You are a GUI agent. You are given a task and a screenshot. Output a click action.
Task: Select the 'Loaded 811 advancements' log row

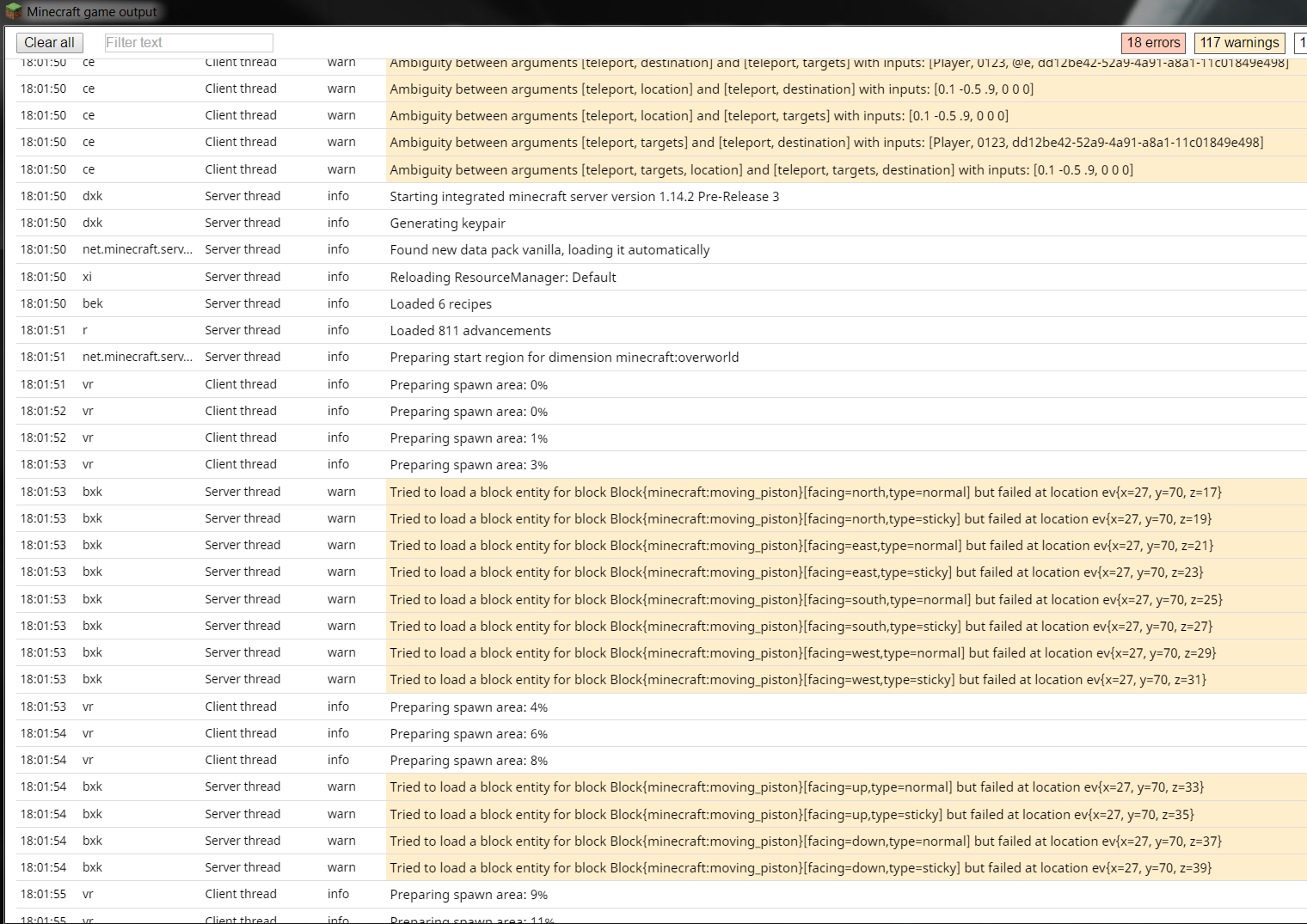(470, 331)
